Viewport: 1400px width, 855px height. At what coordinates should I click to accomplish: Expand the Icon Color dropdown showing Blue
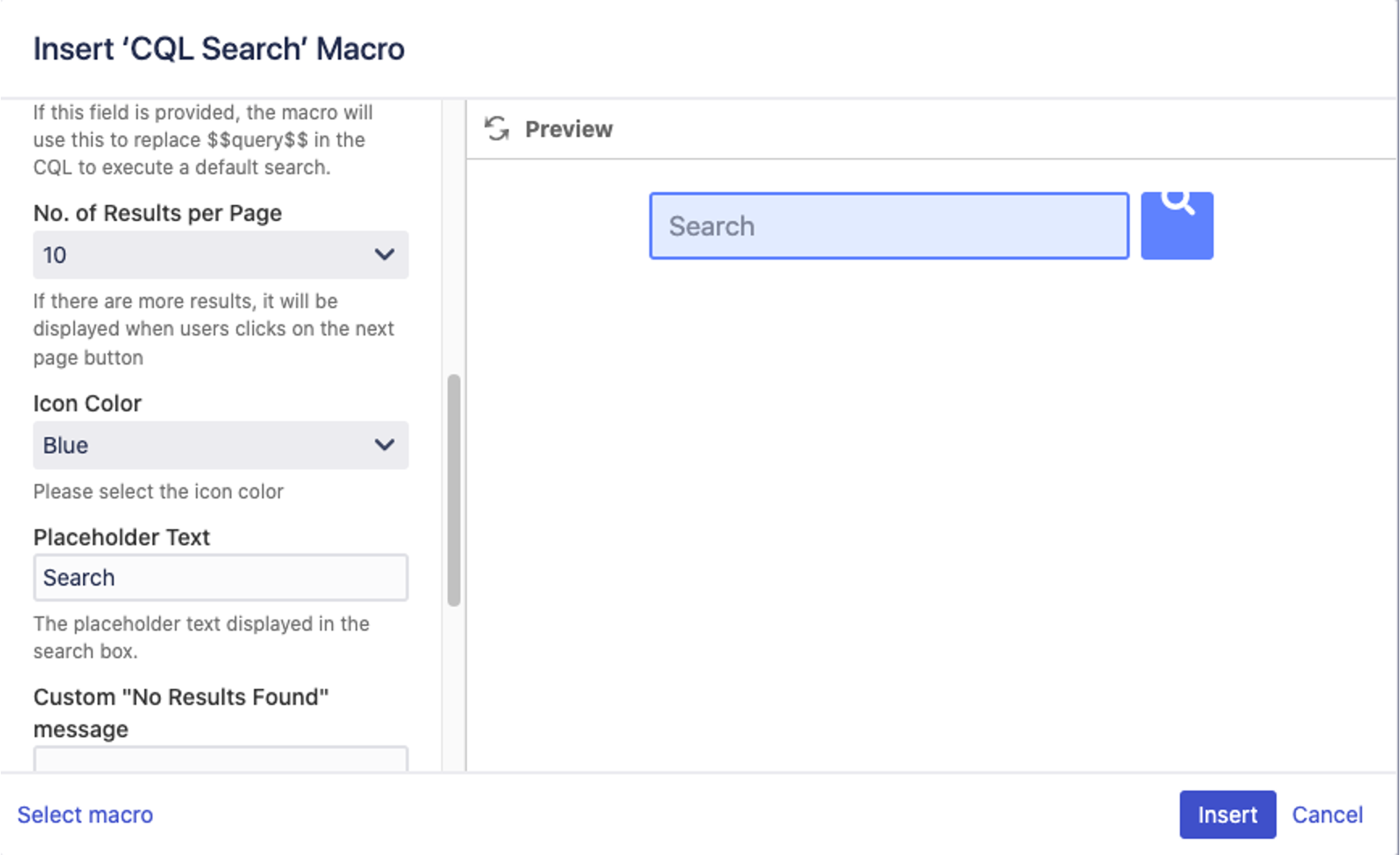[220, 445]
